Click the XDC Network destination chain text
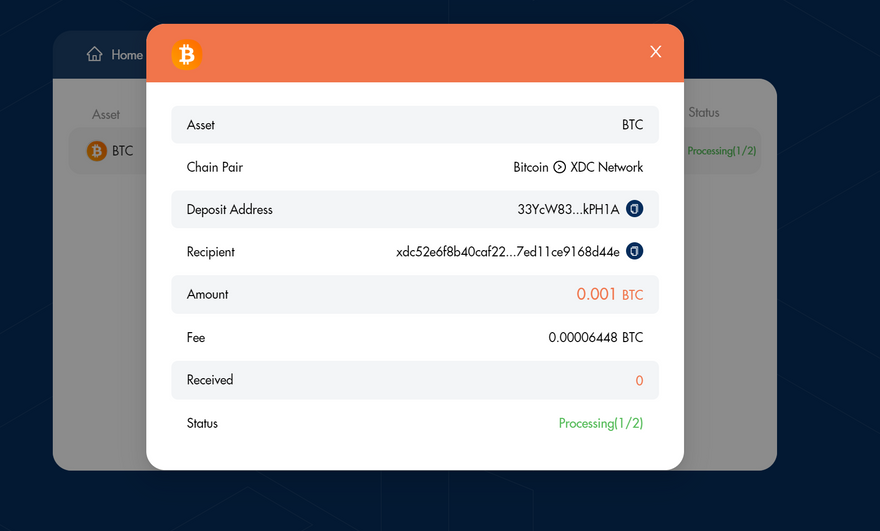 pyautogui.click(x=606, y=167)
